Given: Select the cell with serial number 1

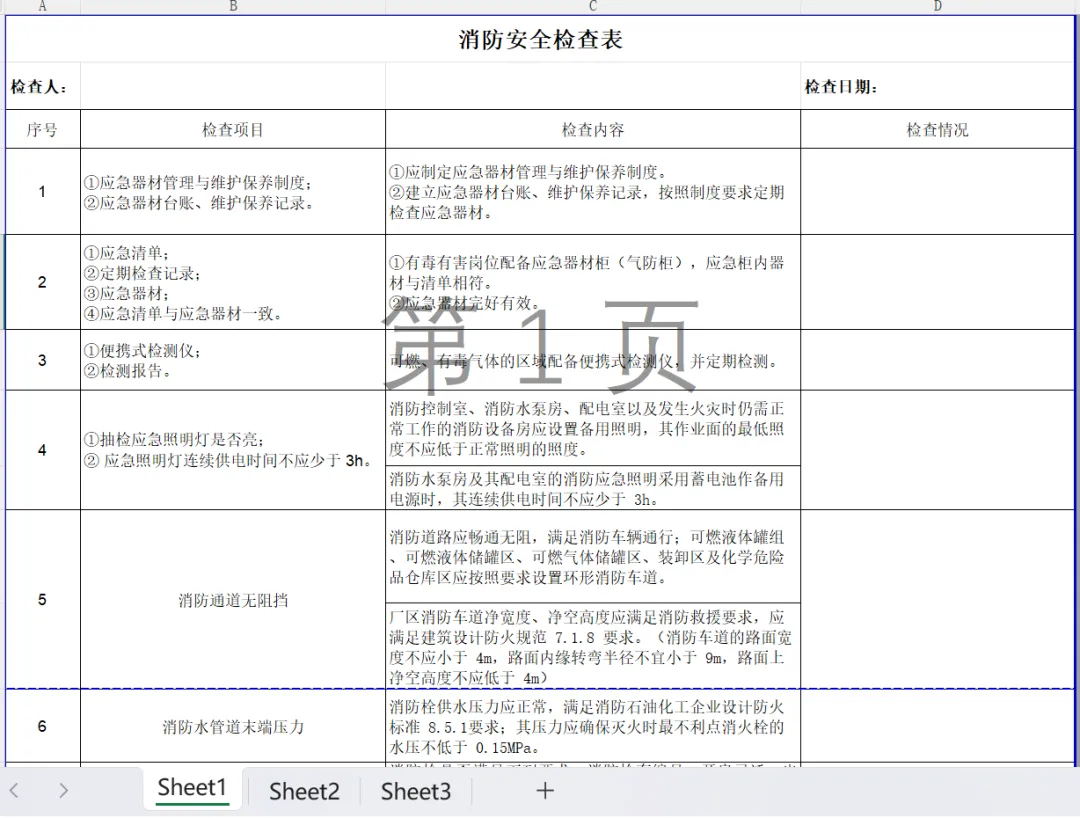Looking at the screenshot, I should tap(43, 191).
